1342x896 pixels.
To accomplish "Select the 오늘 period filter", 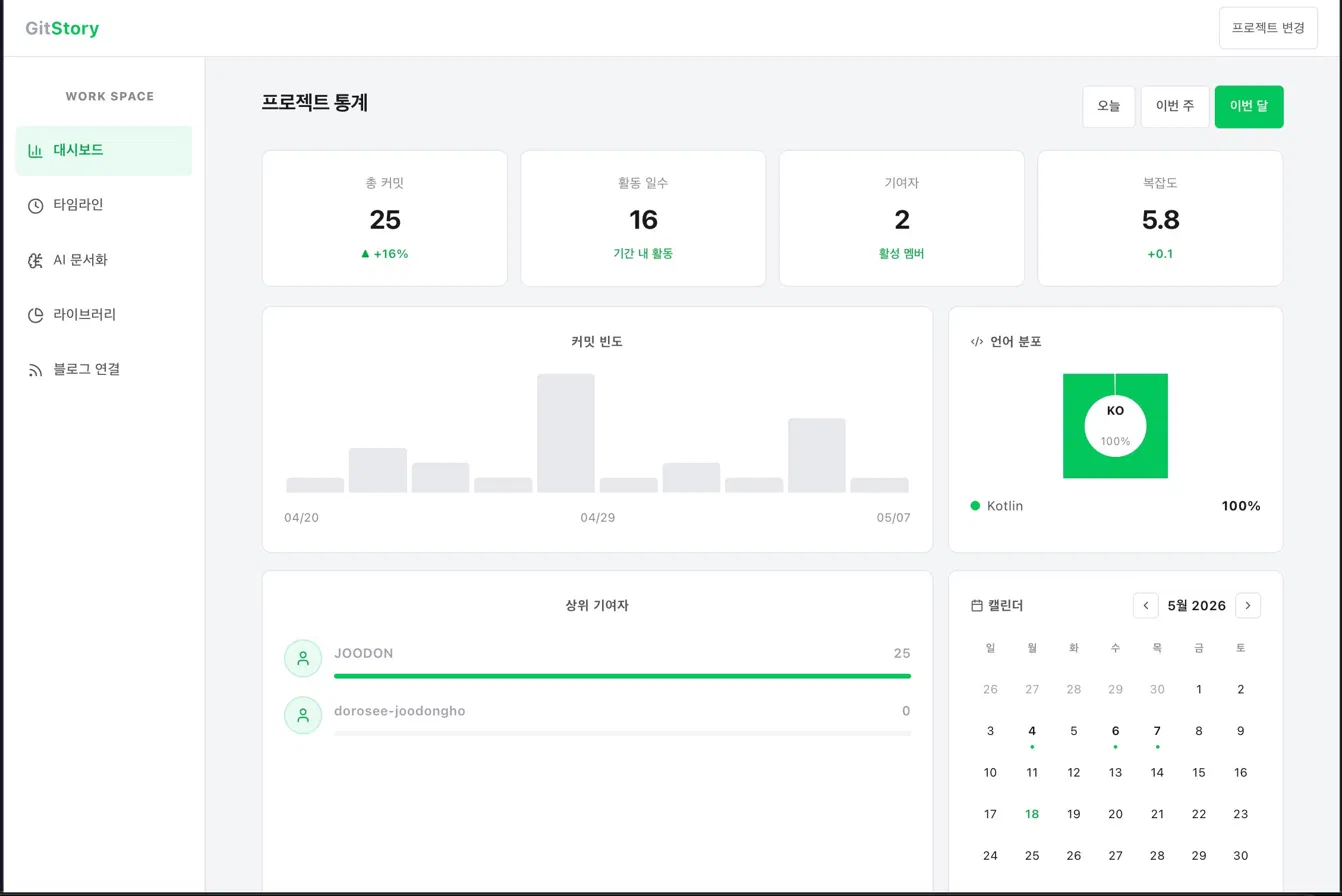I will coord(1109,106).
